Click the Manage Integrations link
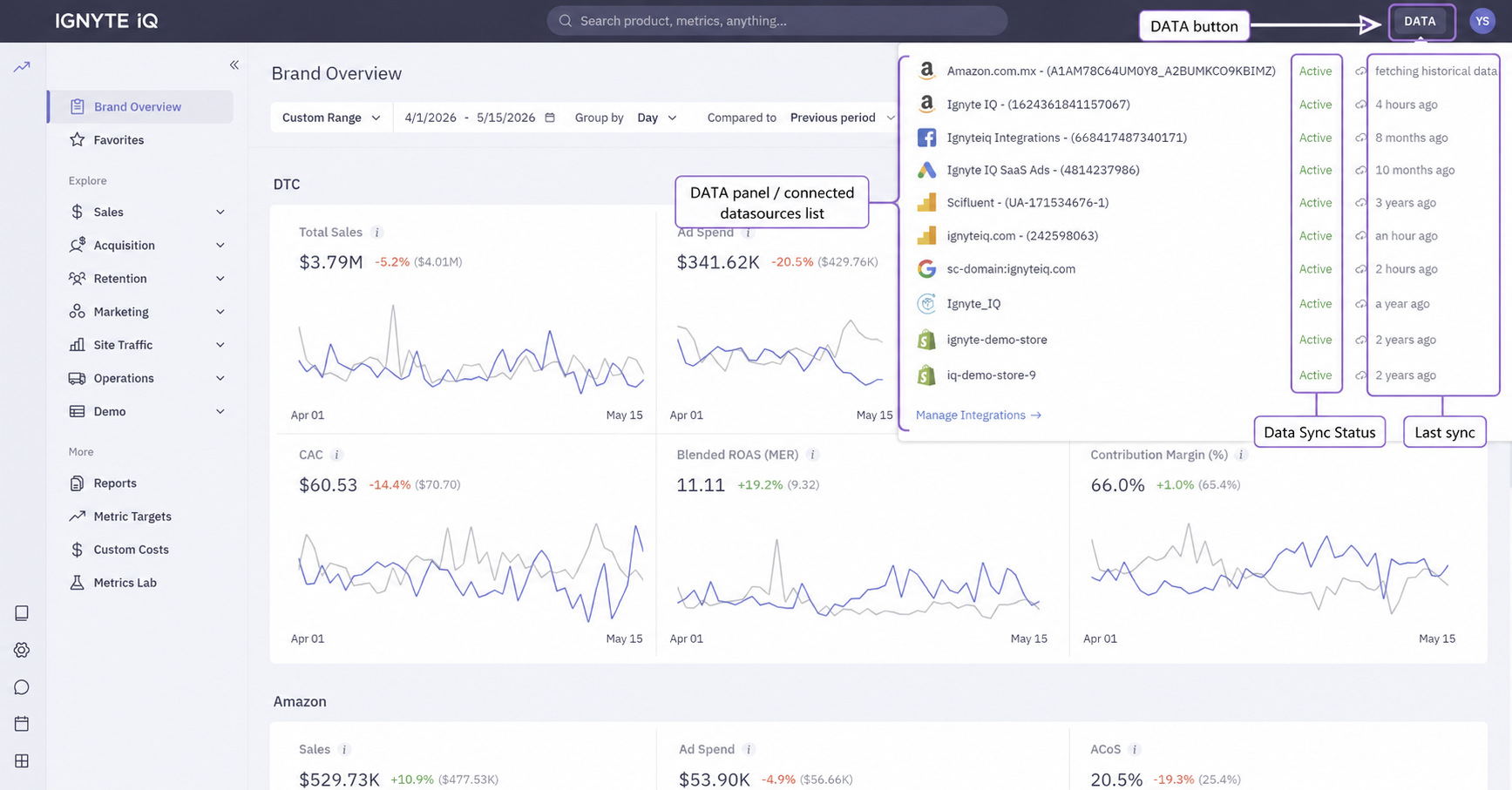The height and width of the screenshot is (790, 1512). tap(979, 415)
